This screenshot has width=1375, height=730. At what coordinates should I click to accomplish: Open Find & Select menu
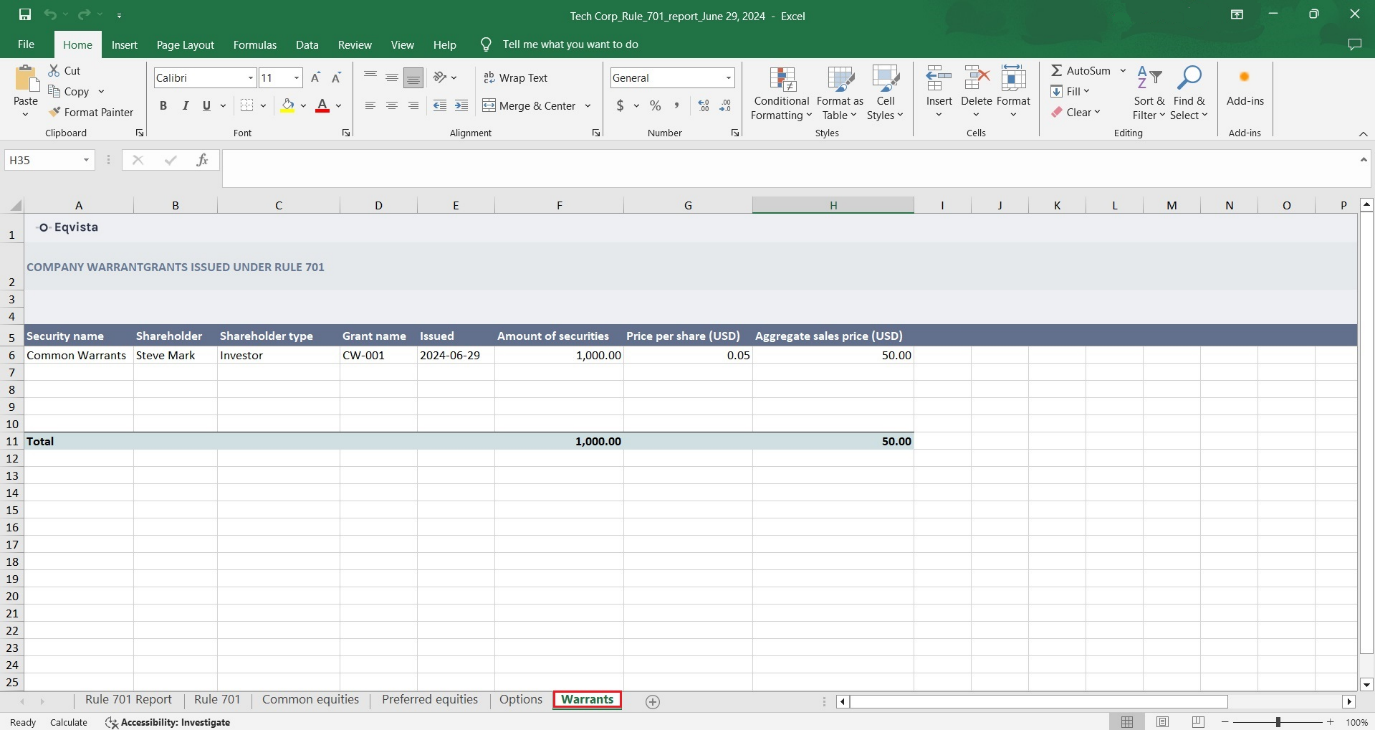[1189, 94]
